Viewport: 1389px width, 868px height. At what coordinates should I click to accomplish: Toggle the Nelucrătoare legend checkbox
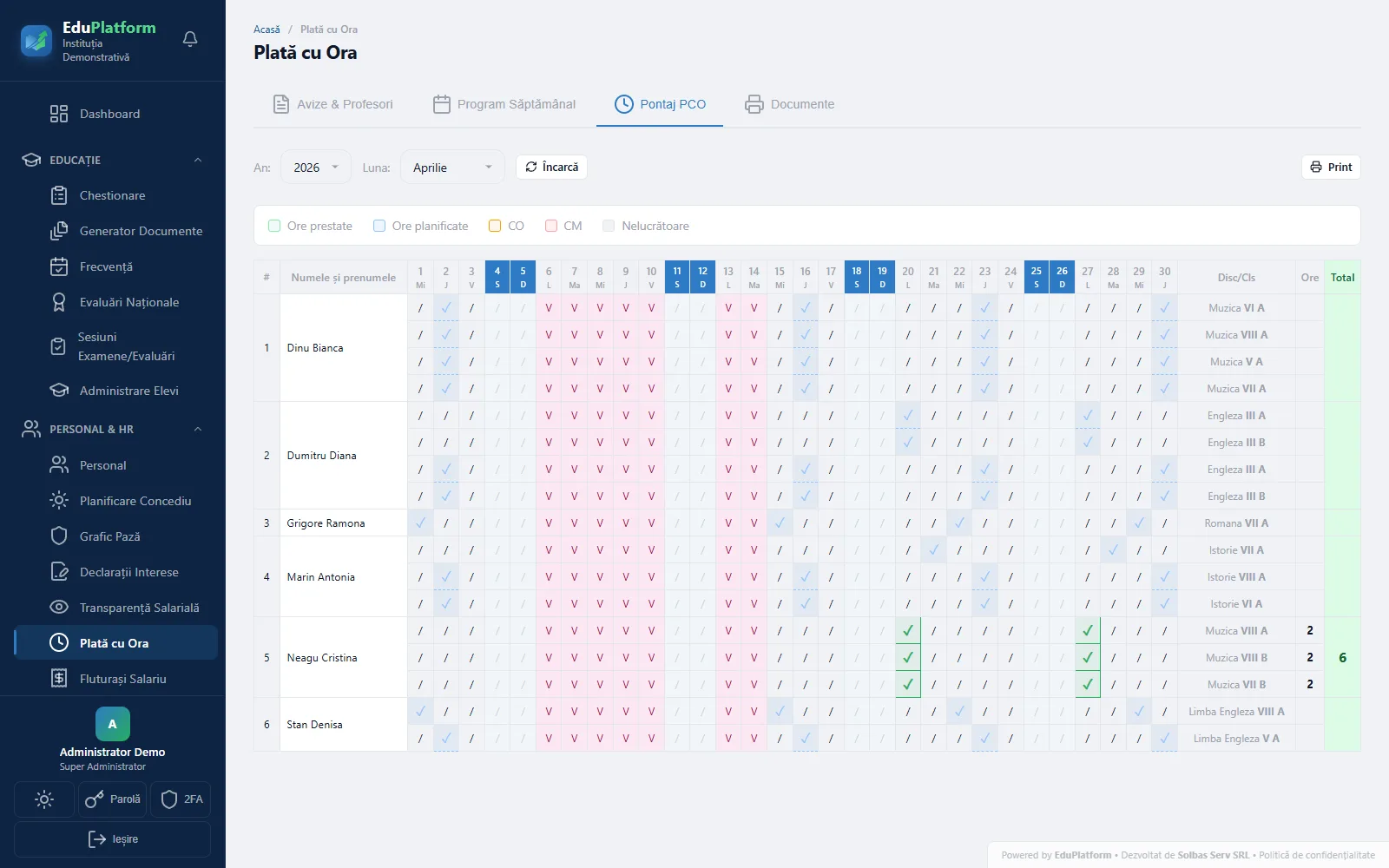tap(609, 226)
